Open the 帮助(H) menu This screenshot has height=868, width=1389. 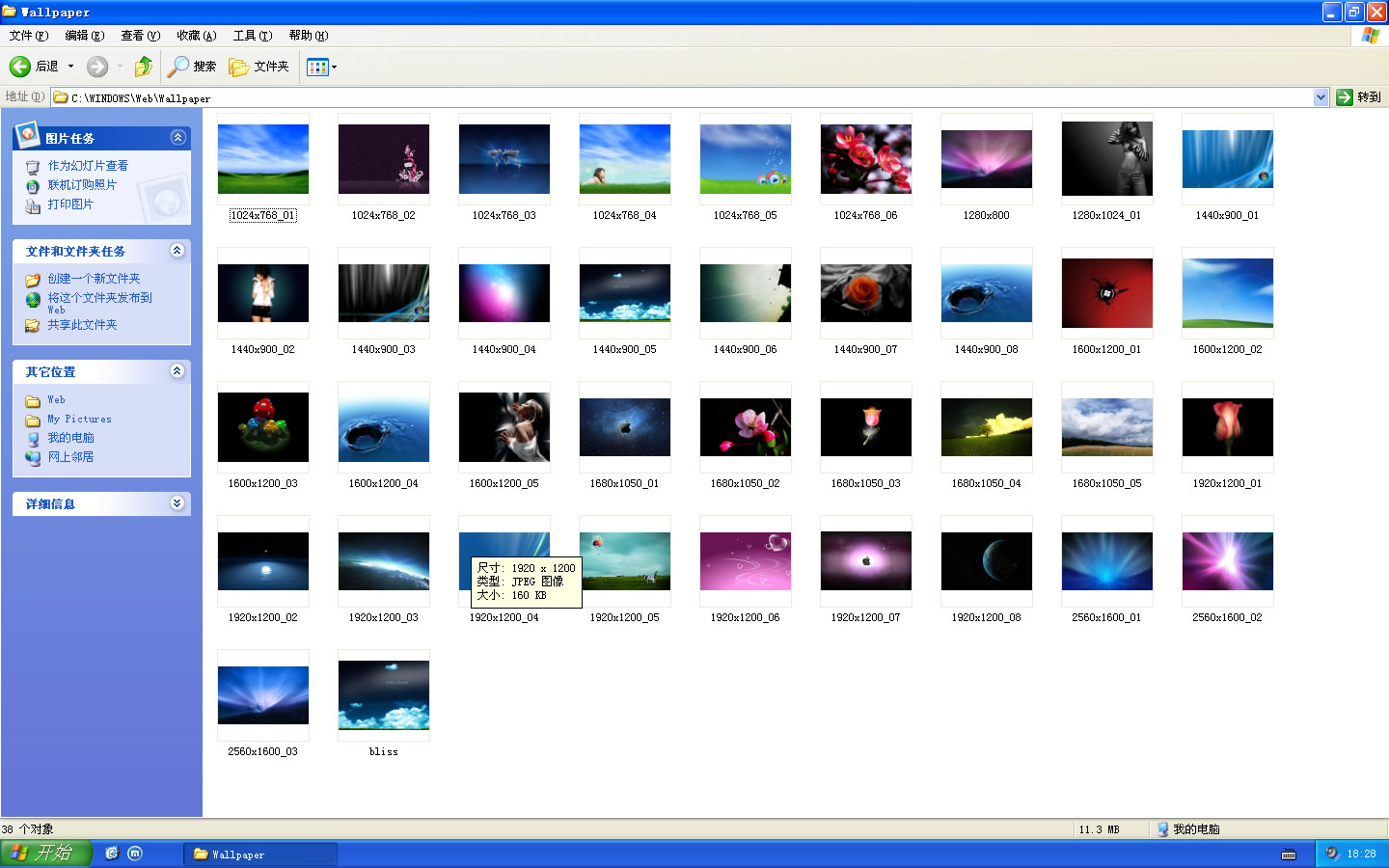pos(309,36)
